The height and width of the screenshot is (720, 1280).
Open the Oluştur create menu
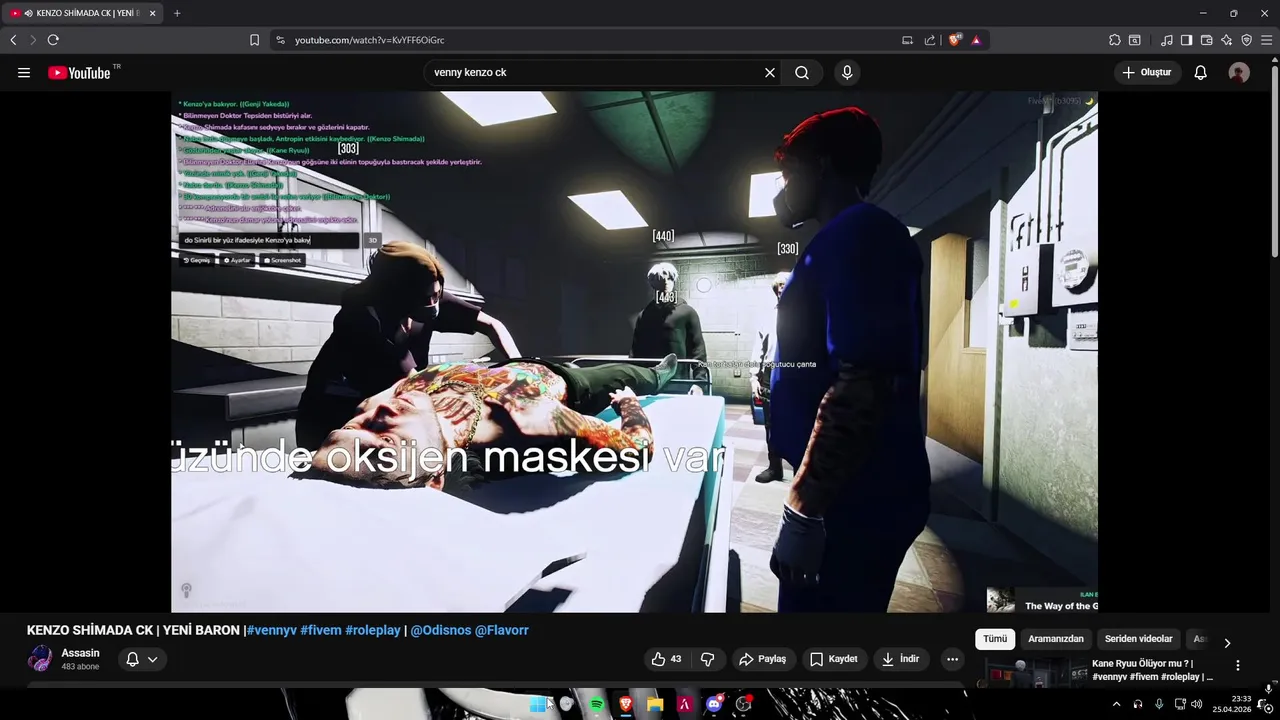click(1147, 73)
